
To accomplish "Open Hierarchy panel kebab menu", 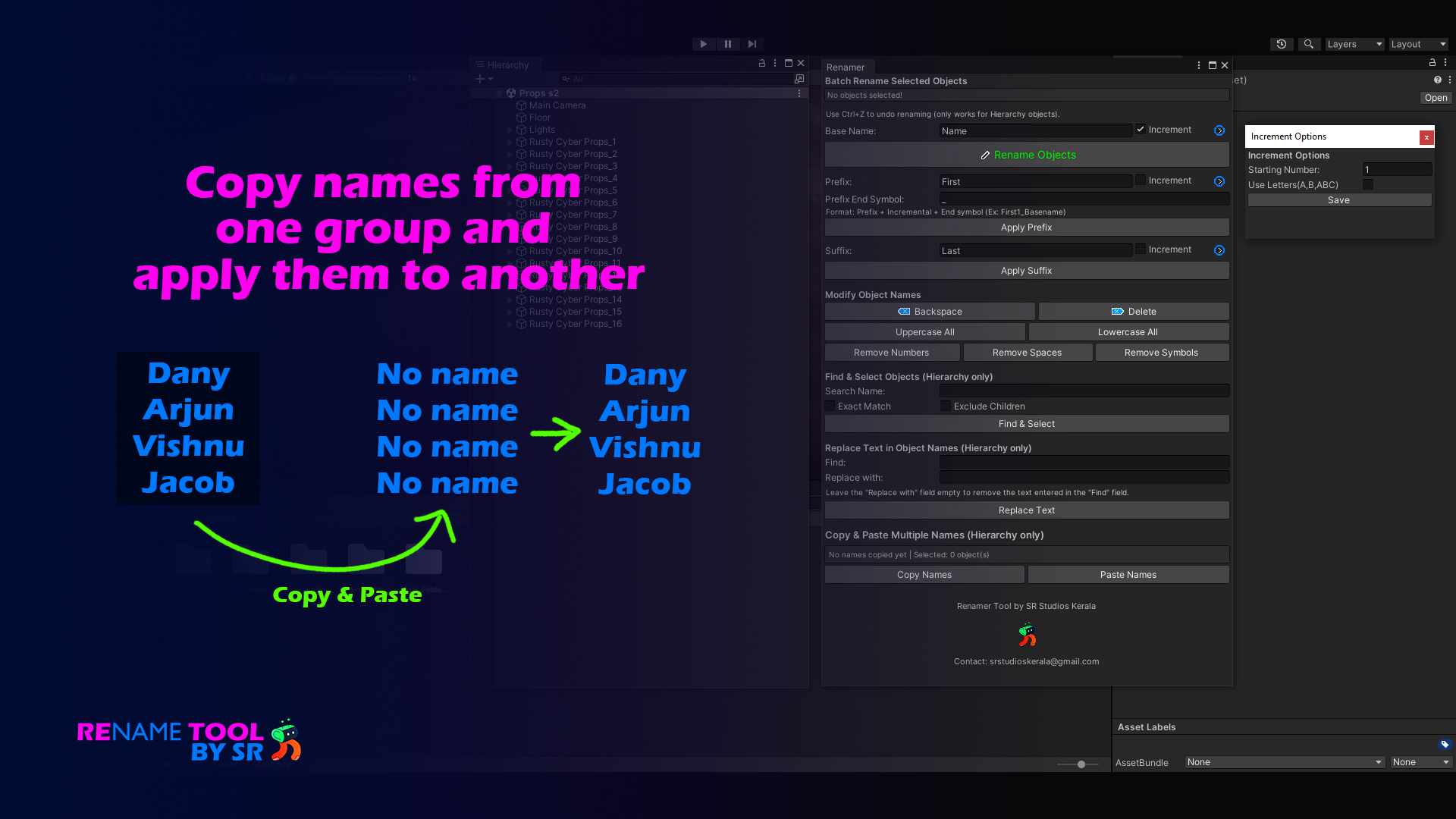I will (775, 64).
